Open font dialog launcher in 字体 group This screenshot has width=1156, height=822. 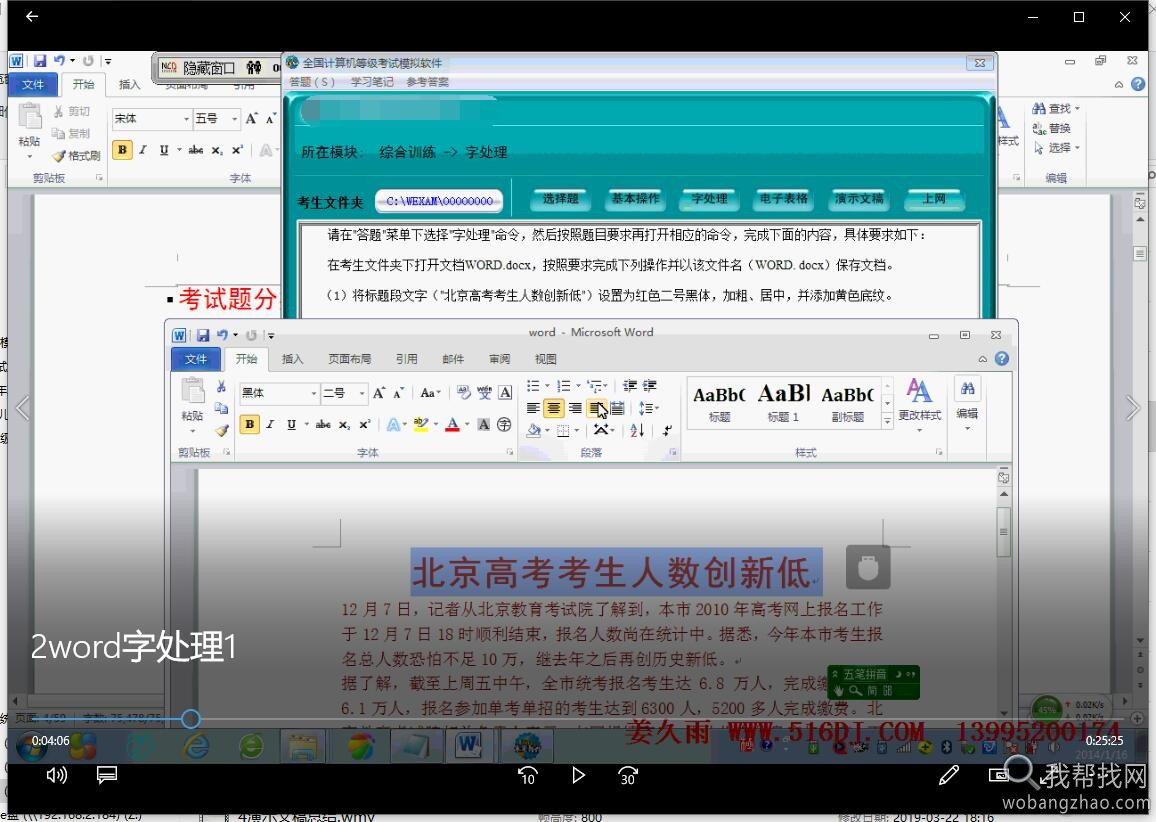pyautogui.click(x=509, y=452)
